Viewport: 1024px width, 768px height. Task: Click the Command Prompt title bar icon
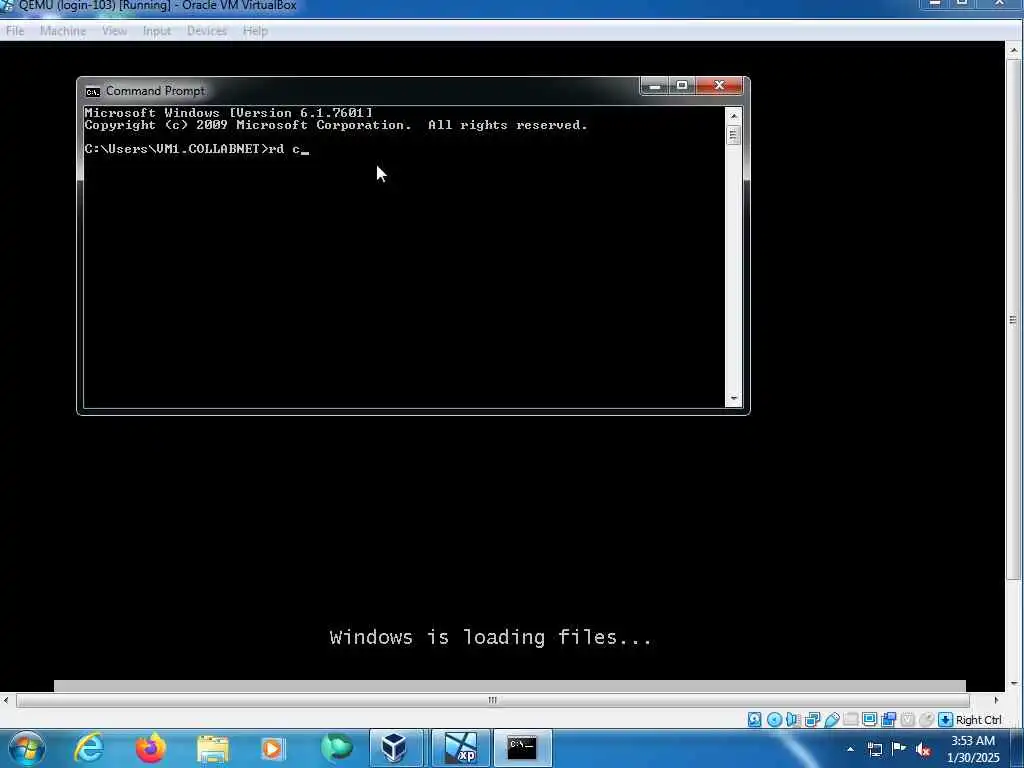(x=93, y=91)
